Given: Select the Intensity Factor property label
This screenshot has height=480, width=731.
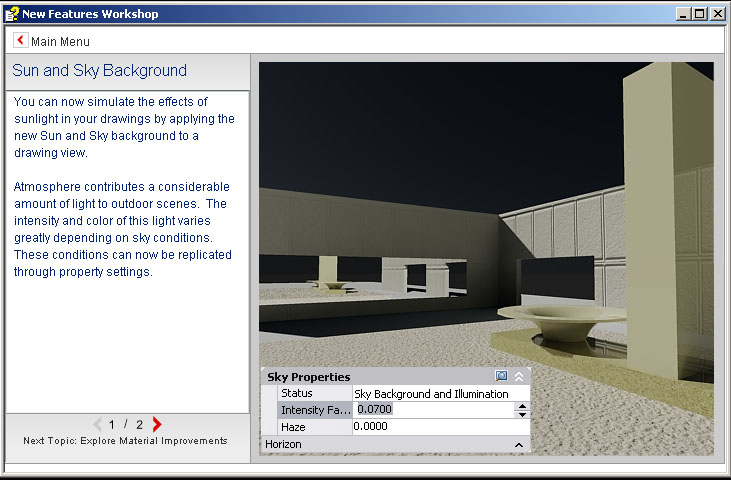Looking at the screenshot, I should [315, 410].
